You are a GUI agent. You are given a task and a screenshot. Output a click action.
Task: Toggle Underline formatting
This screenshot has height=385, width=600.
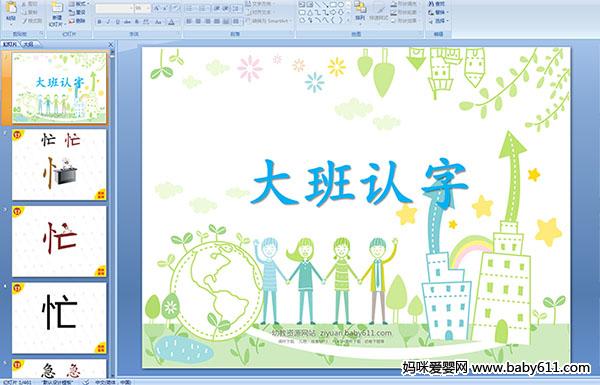click(117, 22)
